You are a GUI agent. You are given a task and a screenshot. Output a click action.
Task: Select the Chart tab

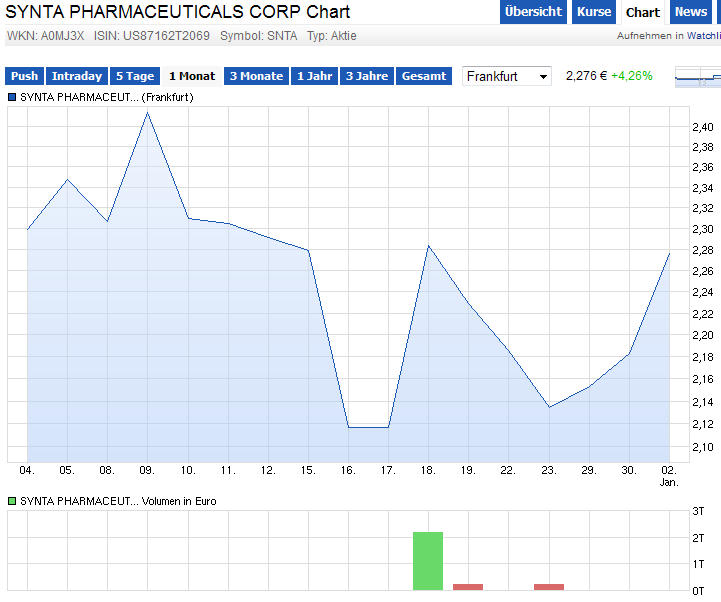642,12
